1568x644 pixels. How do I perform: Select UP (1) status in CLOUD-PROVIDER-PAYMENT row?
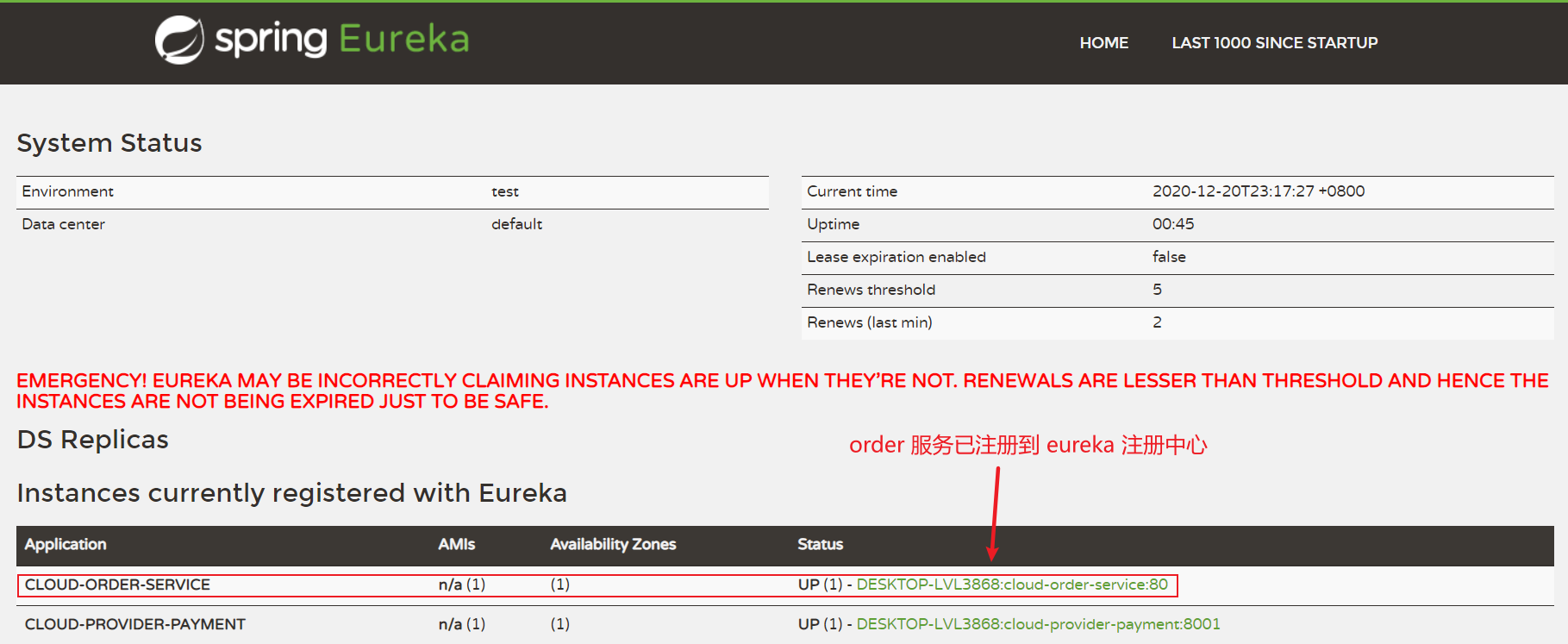point(820,624)
